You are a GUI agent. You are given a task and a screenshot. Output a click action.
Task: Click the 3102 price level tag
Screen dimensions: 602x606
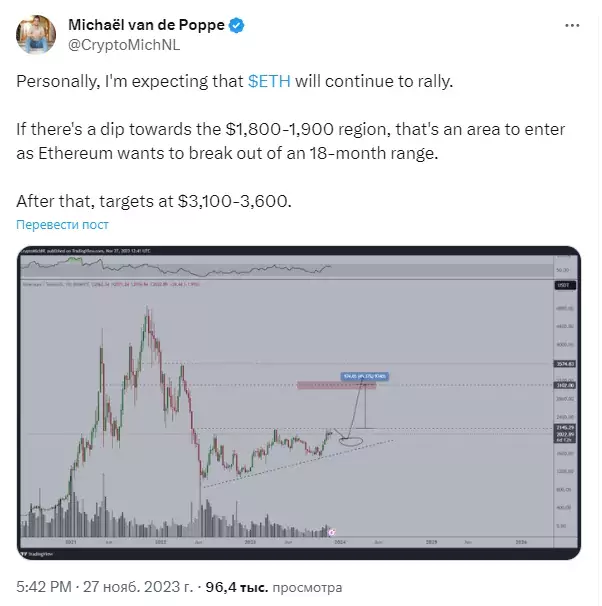click(565, 385)
